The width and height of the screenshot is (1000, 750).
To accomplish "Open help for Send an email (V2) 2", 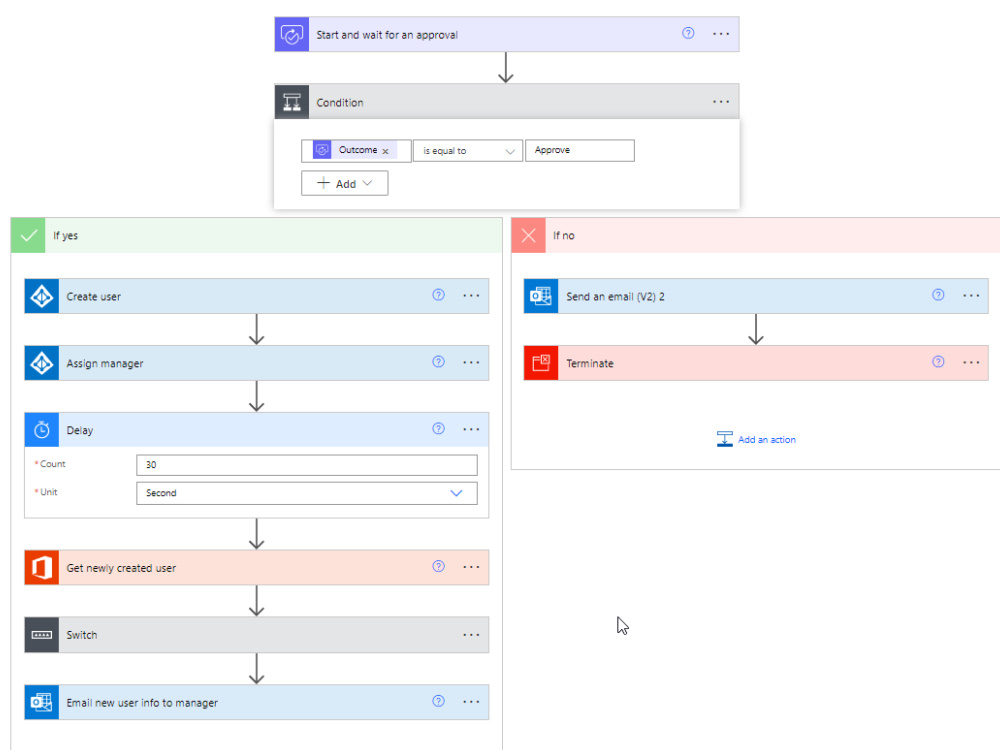I will click(938, 295).
